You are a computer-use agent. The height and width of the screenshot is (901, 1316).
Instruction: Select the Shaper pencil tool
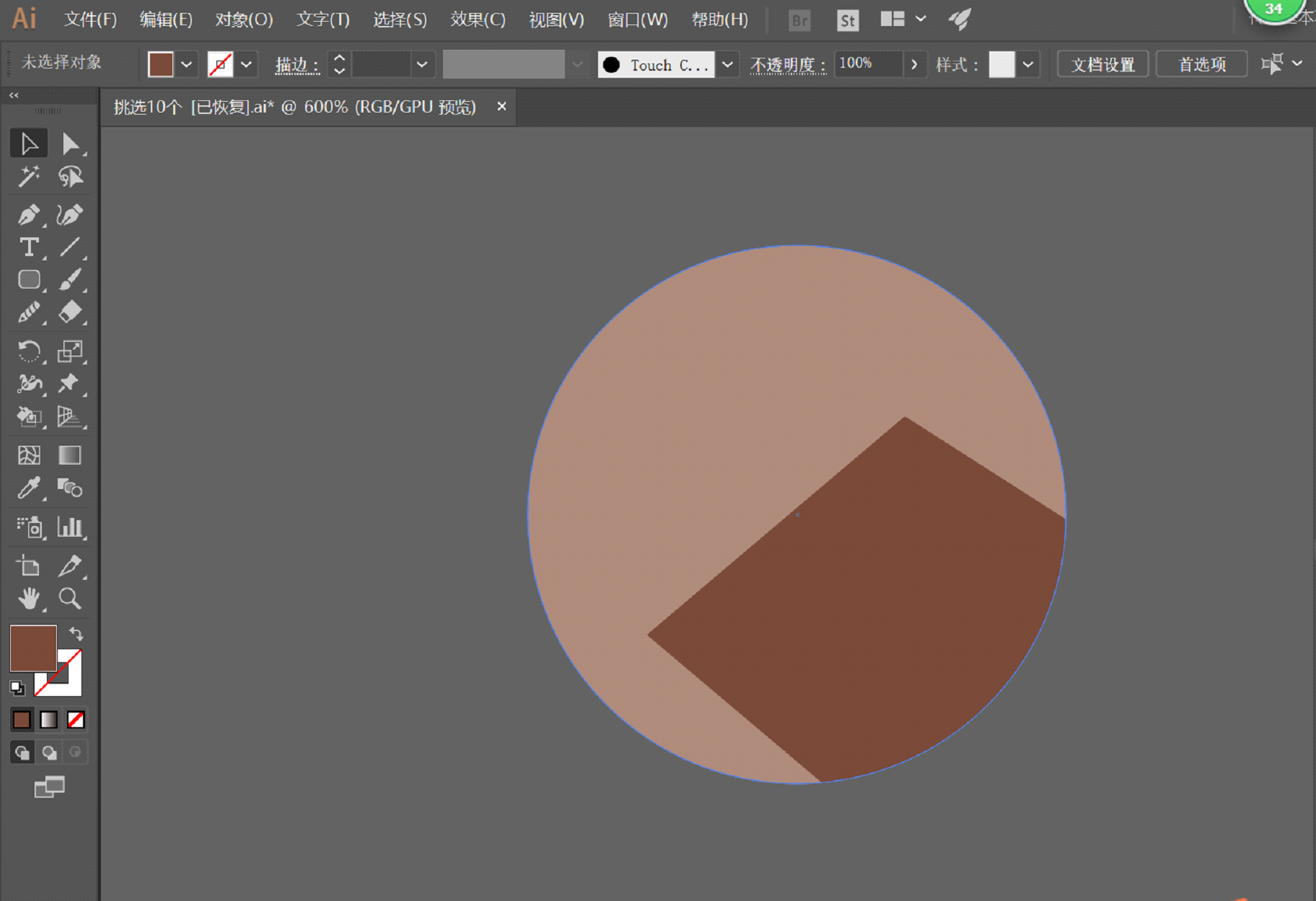(x=29, y=312)
